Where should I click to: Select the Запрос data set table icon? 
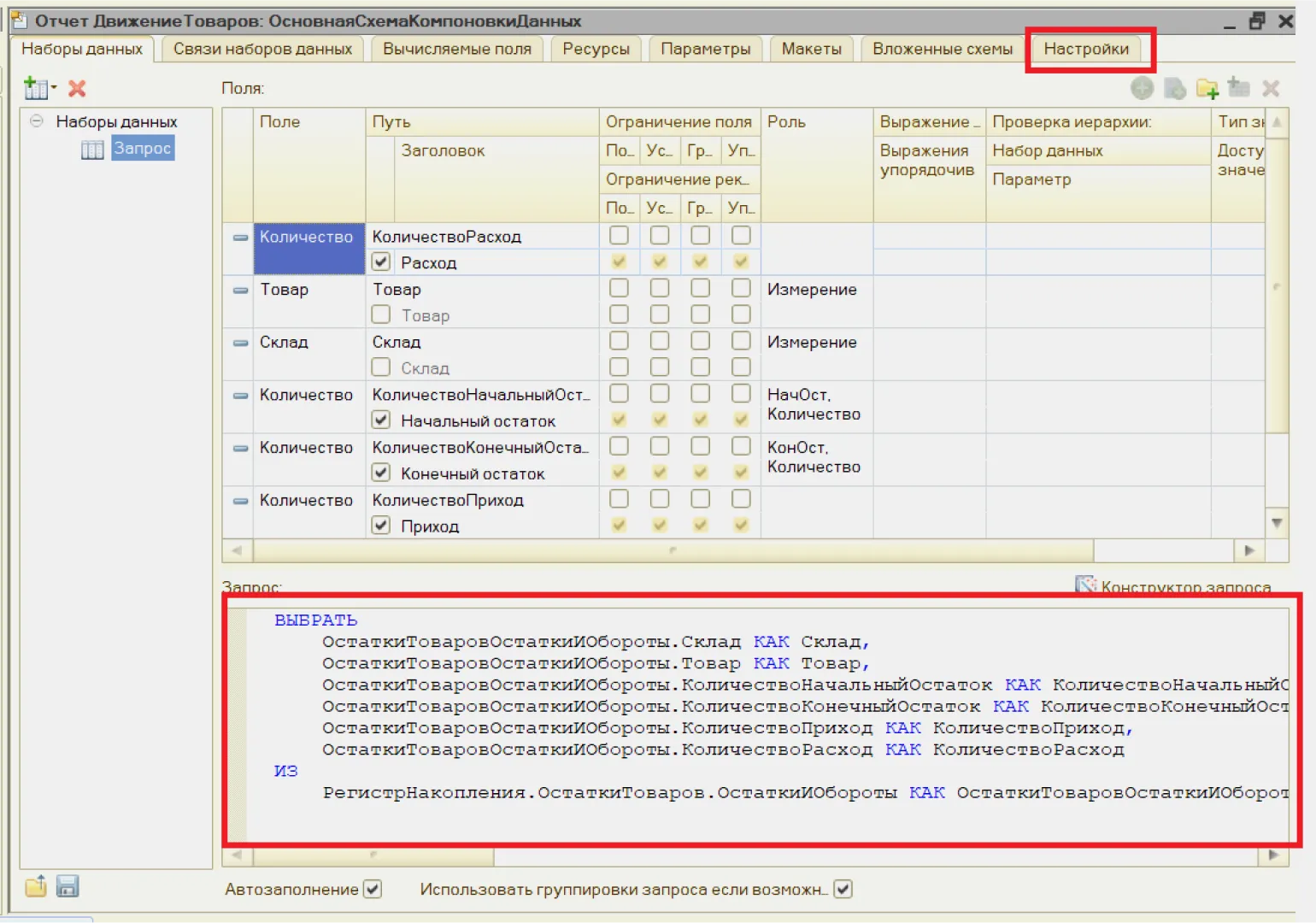click(92, 150)
